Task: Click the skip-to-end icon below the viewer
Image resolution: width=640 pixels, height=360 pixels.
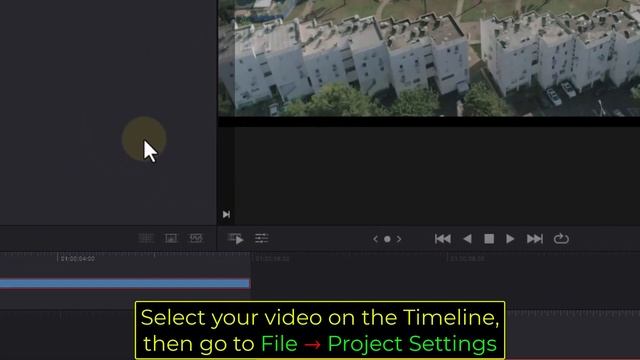Action: tap(226, 214)
